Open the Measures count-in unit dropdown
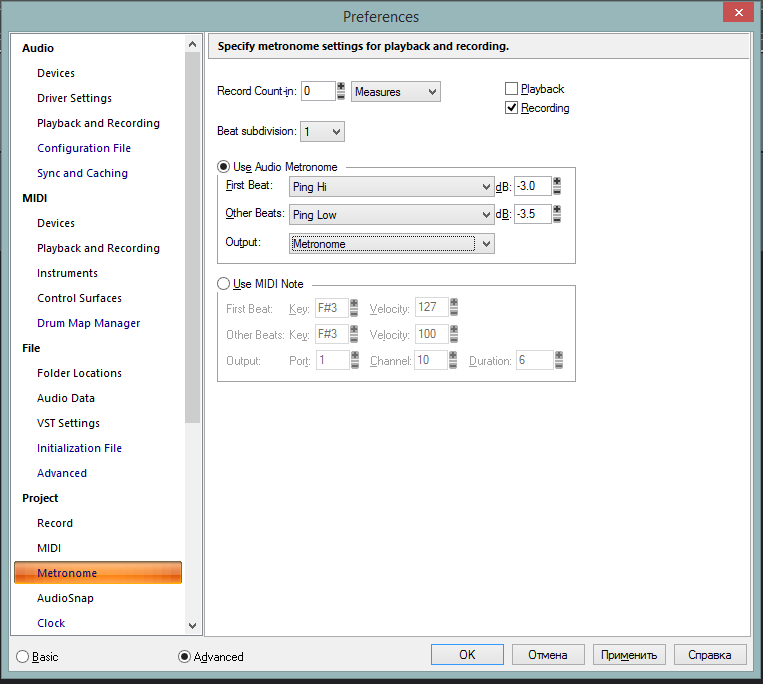Viewport: 763px width, 684px height. (x=396, y=91)
